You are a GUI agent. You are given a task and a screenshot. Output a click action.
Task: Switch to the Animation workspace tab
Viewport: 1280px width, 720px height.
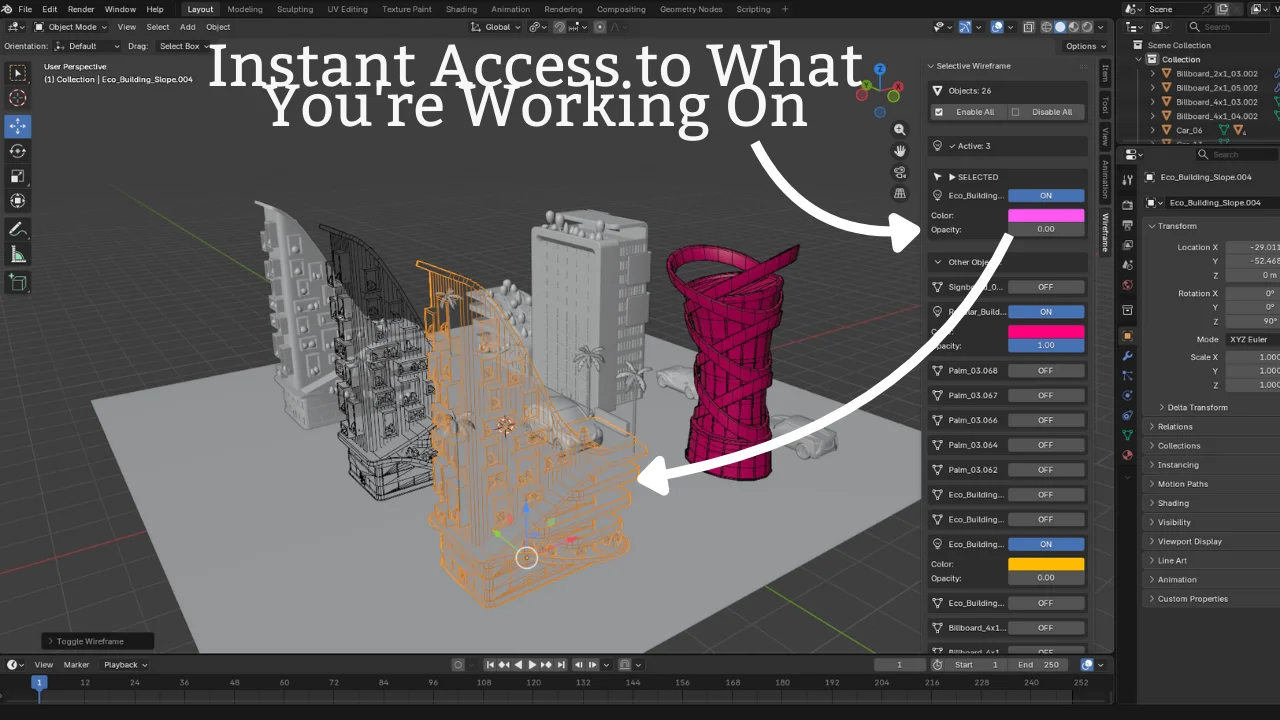(x=510, y=9)
